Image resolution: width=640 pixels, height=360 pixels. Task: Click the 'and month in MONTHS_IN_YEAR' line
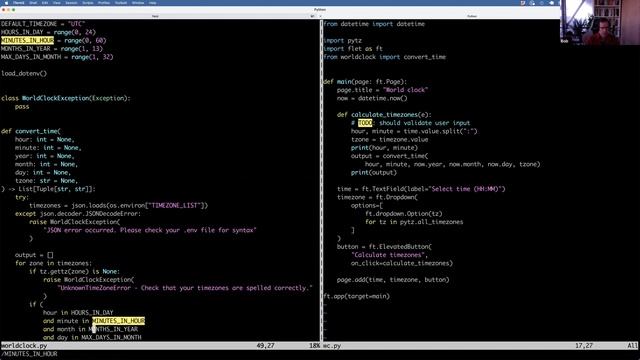click(90, 329)
